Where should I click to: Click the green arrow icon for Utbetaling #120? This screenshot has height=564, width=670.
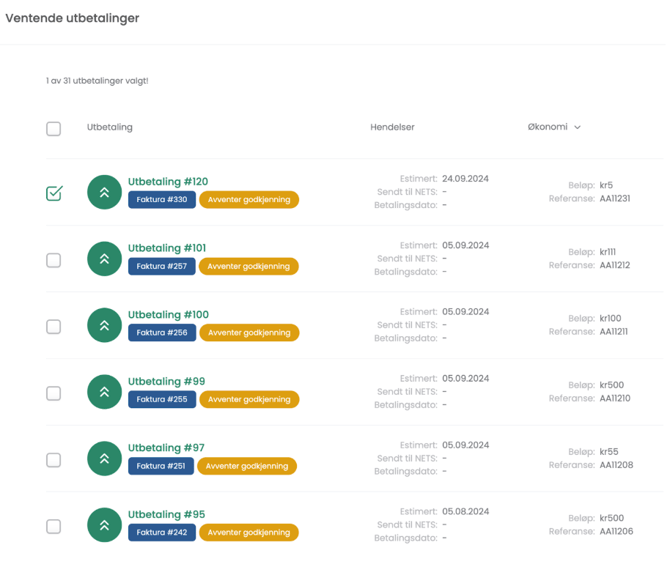click(104, 193)
